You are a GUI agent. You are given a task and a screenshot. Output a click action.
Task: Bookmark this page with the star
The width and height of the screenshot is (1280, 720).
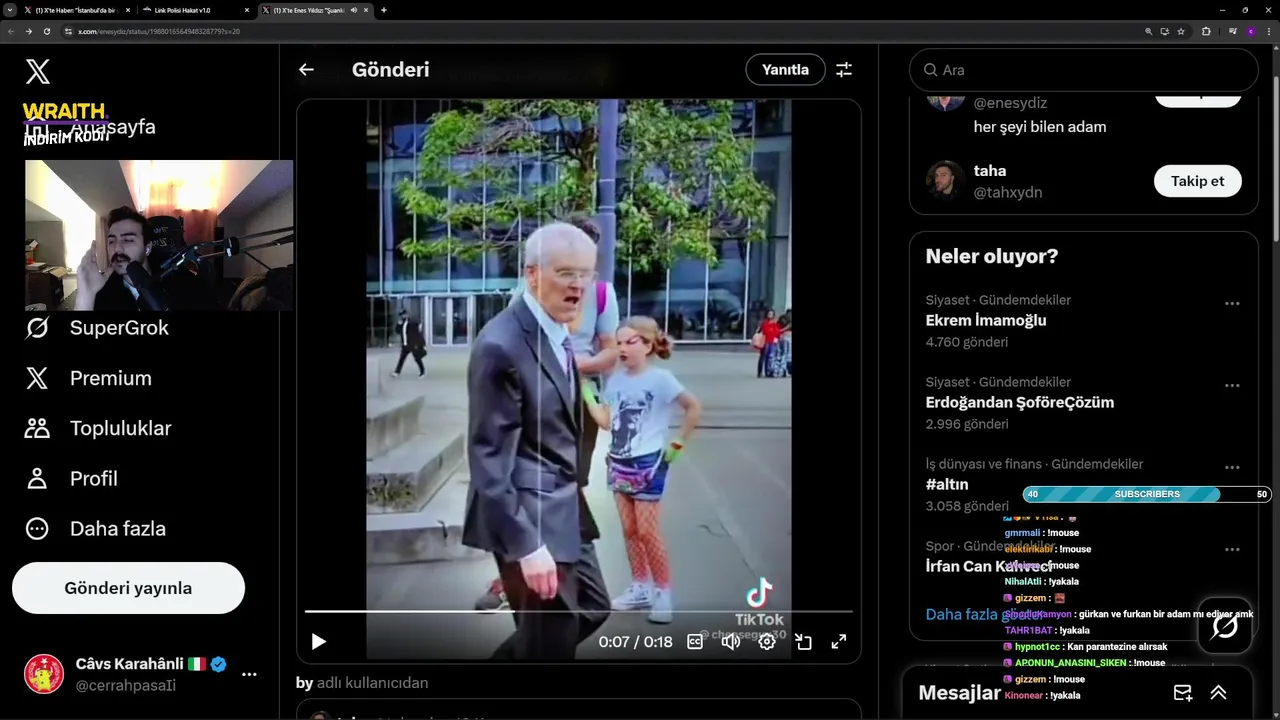pyautogui.click(x=1181, y=31)
